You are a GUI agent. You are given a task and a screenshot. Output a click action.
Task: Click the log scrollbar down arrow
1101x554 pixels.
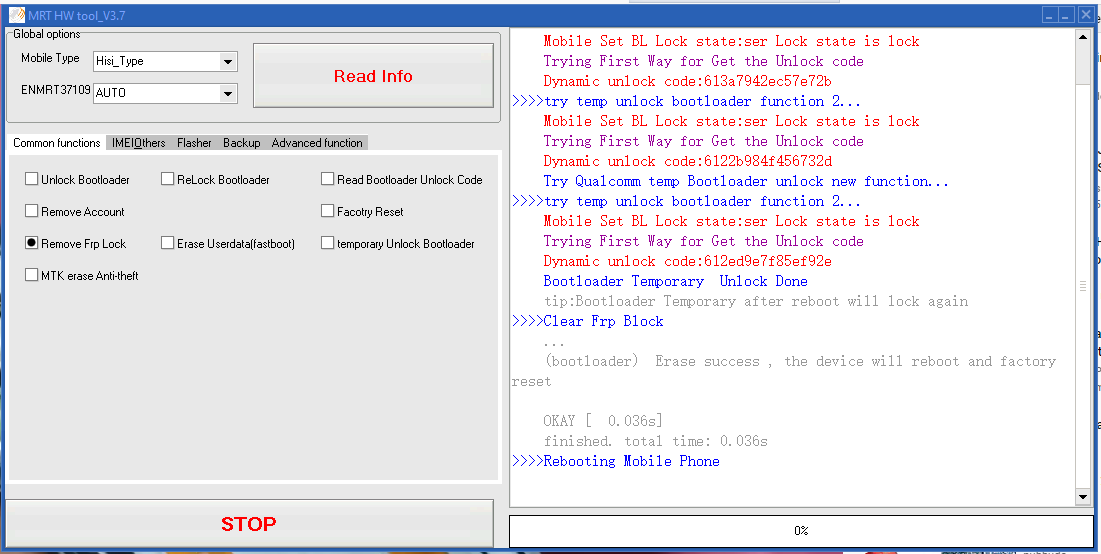point(1083,497)
